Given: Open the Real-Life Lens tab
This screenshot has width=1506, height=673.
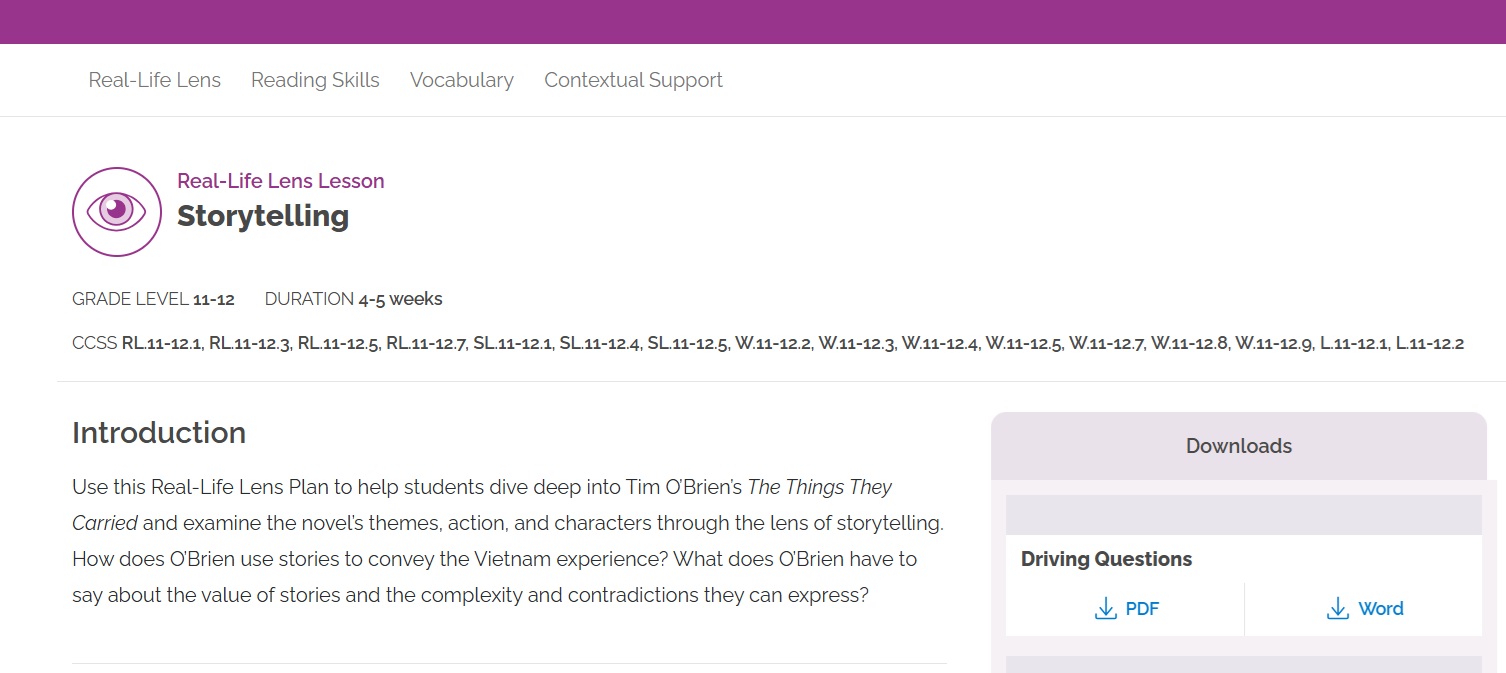Looking at the screenshot, I should coord(154,80).
